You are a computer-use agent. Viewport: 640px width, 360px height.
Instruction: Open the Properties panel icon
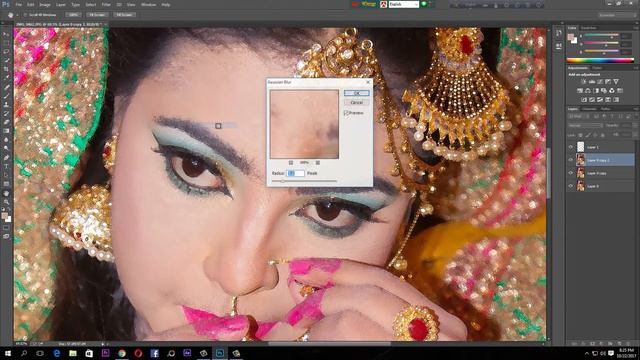[559, 47]
